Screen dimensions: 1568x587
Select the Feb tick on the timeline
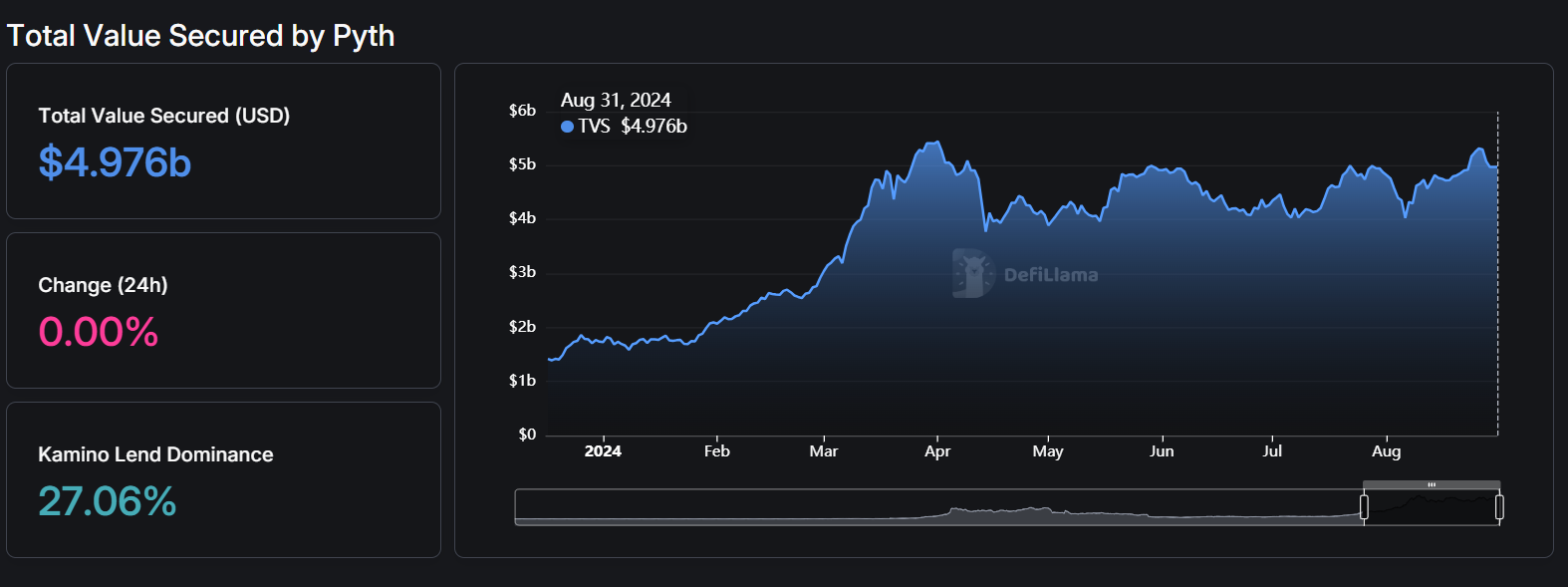717,451
